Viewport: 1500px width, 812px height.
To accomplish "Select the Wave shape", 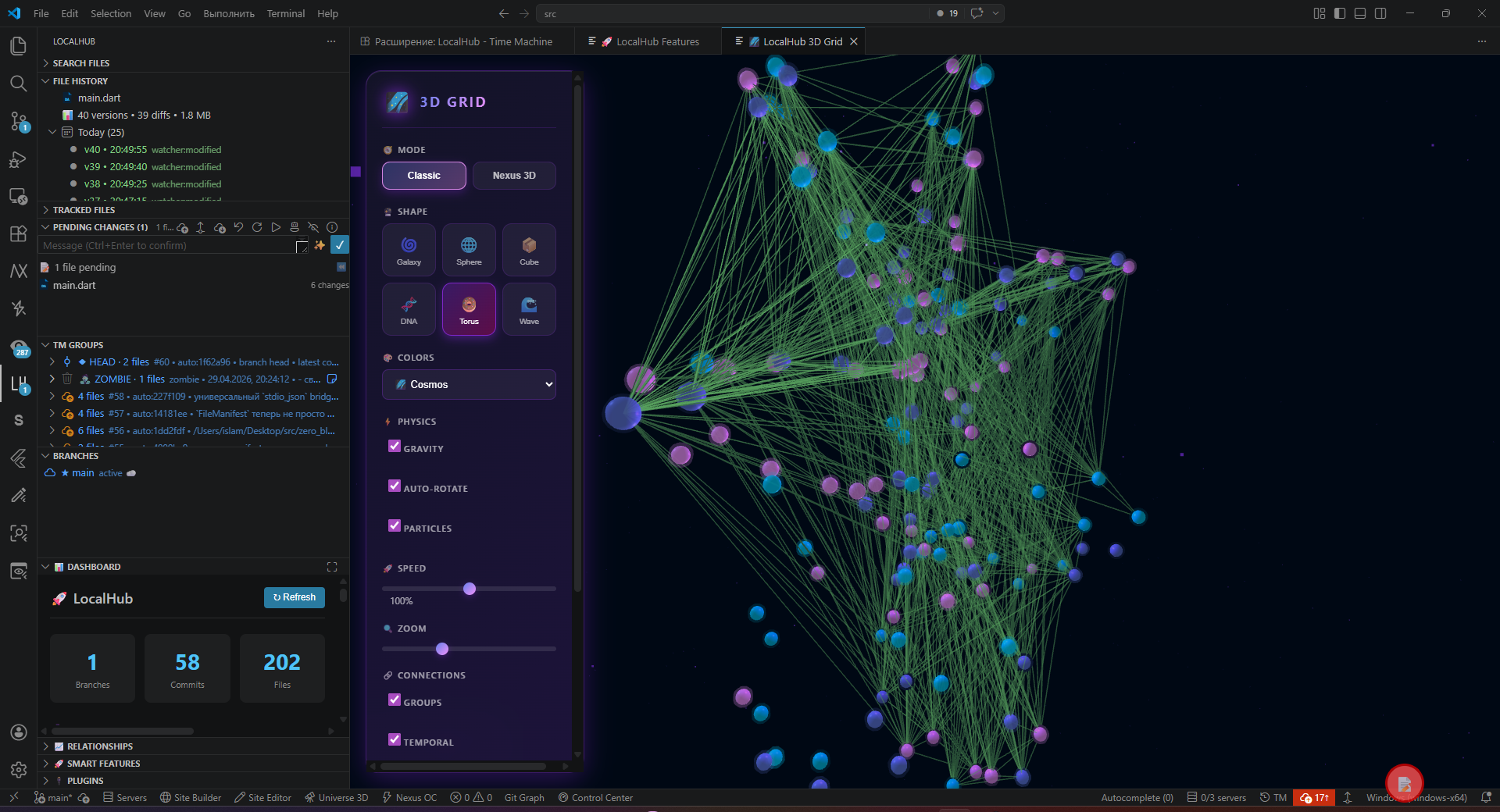I will pos(529,309).
